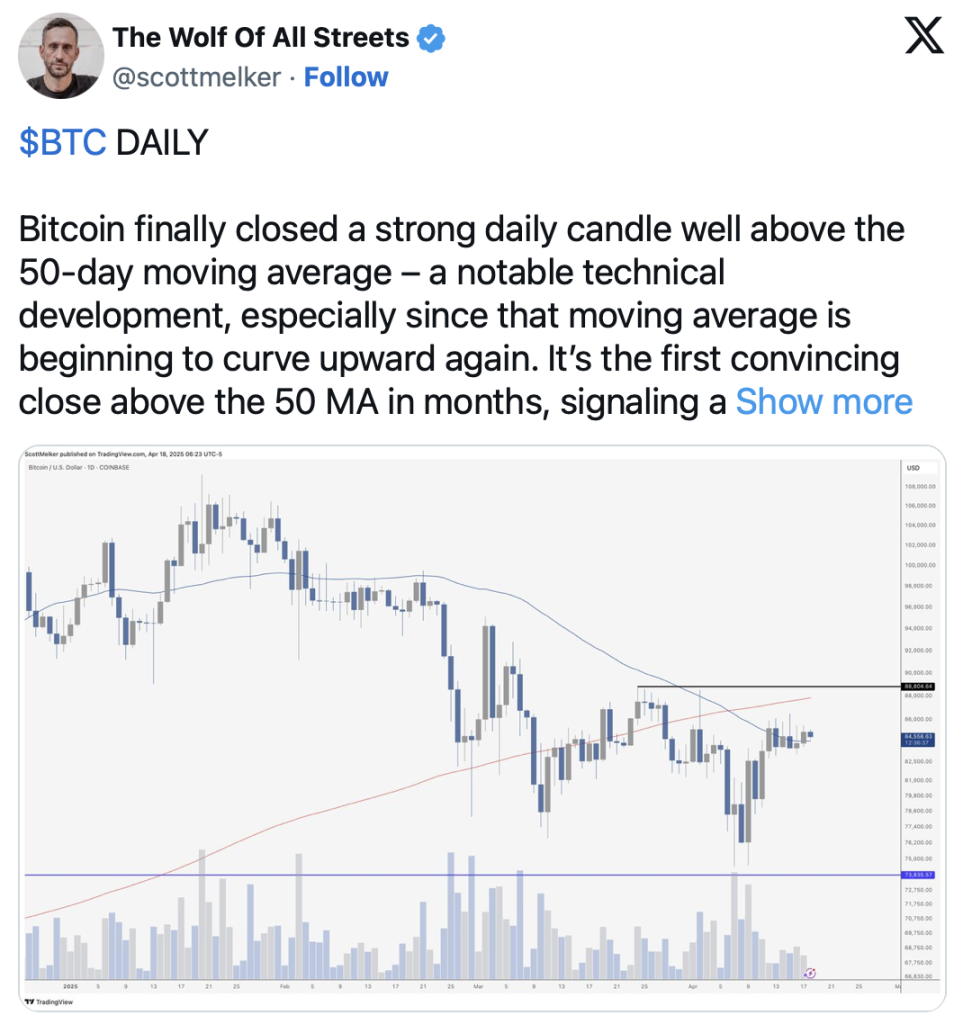The height and width of the screenshot is (1024, 963).
Task: Open Scott Melker's profile avatar
Action: click(61, 56)
